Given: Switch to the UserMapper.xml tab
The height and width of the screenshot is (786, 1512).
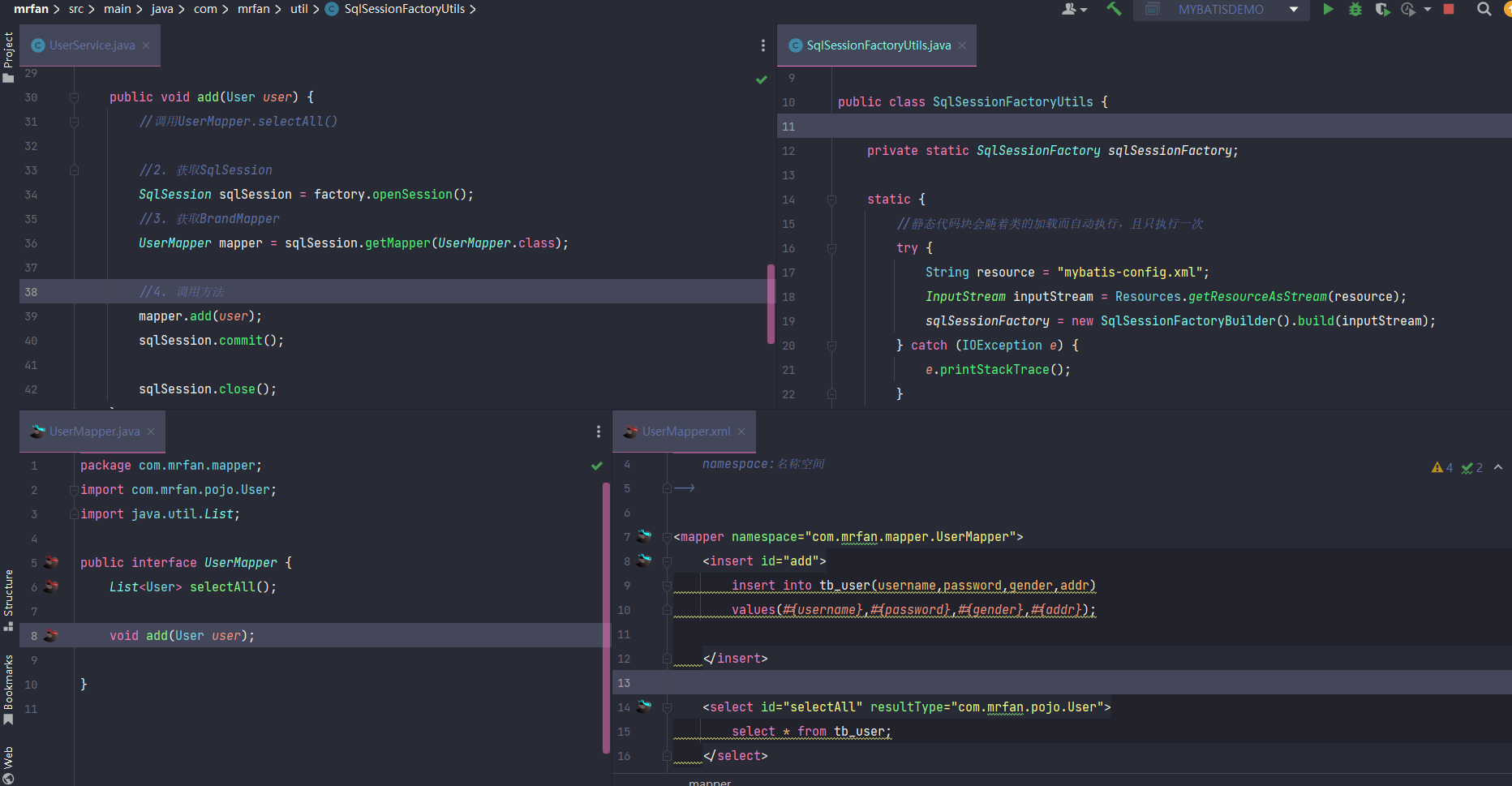Looking at the screenshot, I should click(685, 432).
